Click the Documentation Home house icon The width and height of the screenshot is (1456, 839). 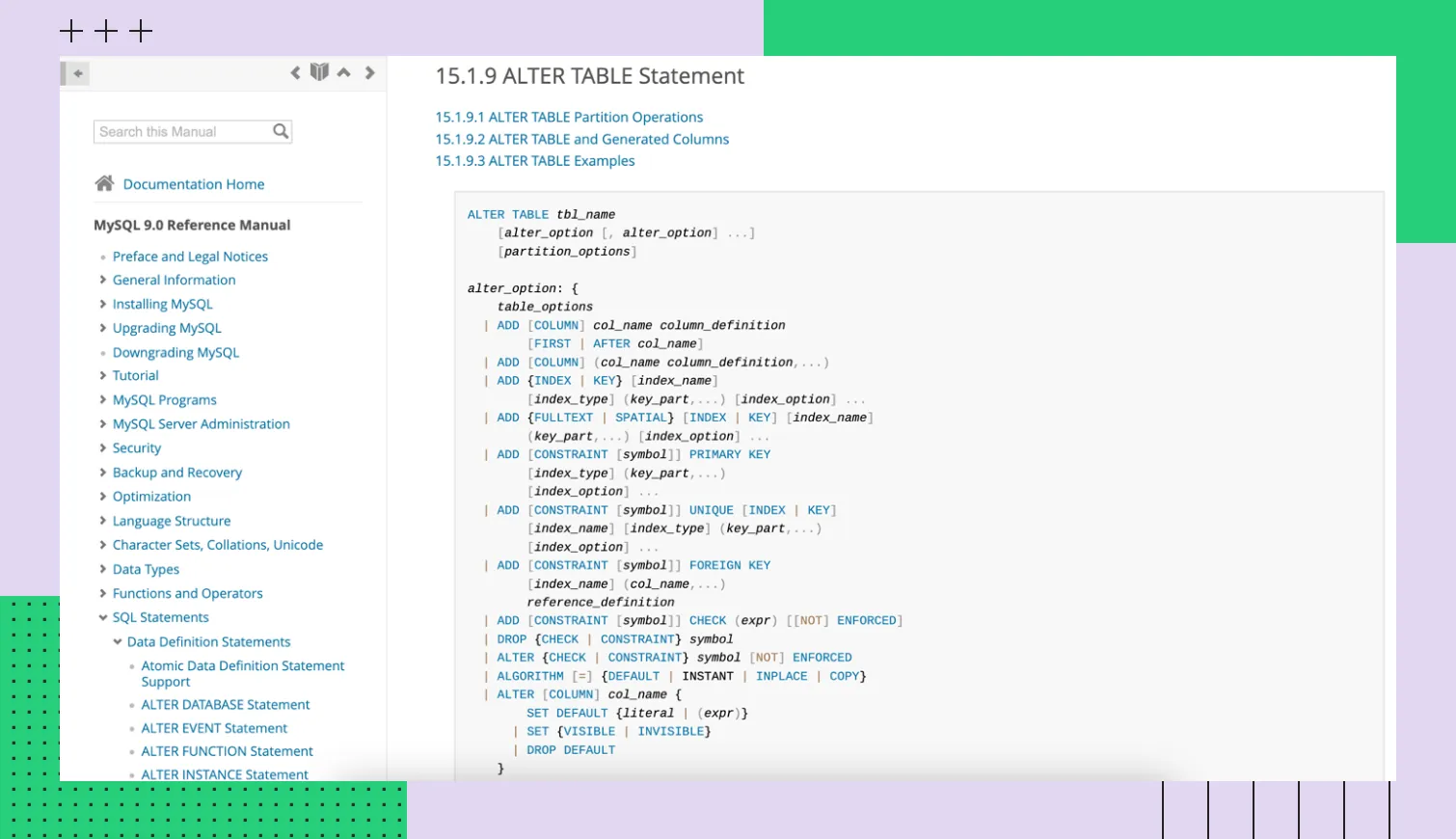[x=104, y=183]
